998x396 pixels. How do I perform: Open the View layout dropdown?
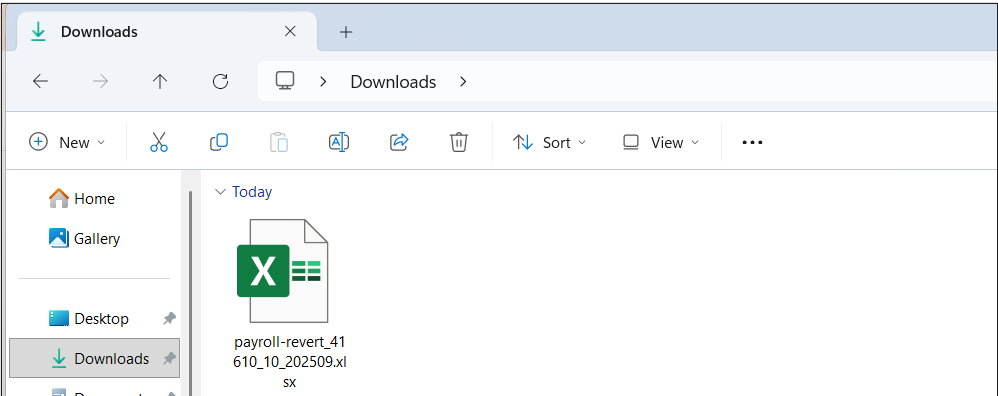(x=661, y=142)
